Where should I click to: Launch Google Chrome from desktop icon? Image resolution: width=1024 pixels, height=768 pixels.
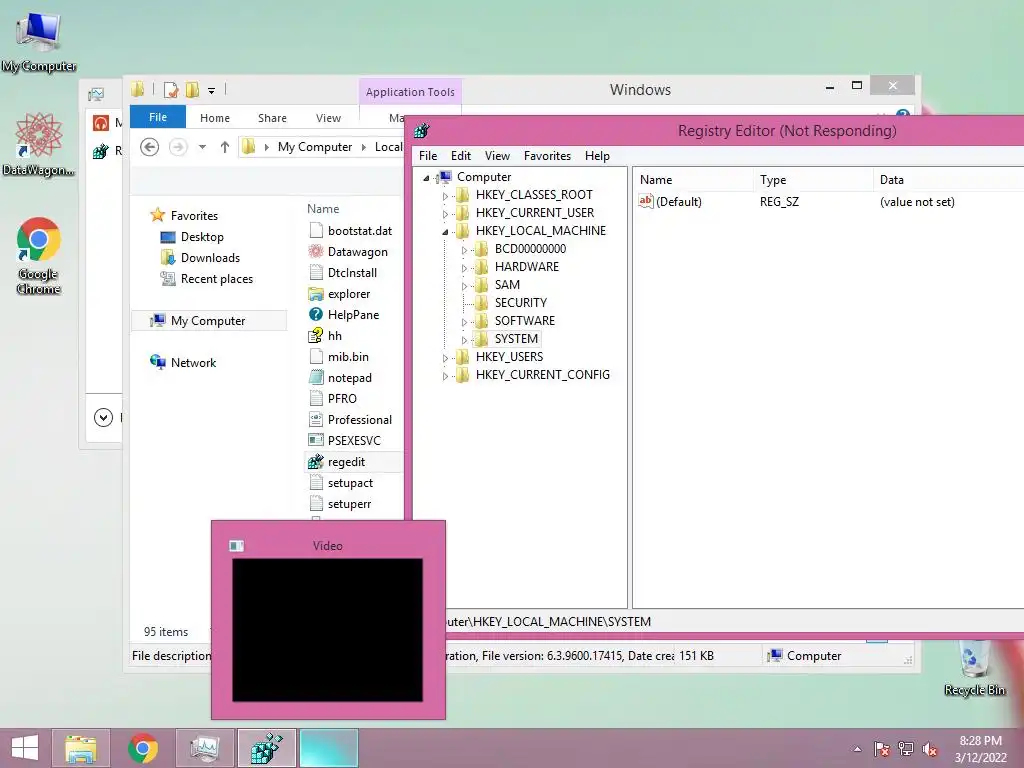[39, 255]
